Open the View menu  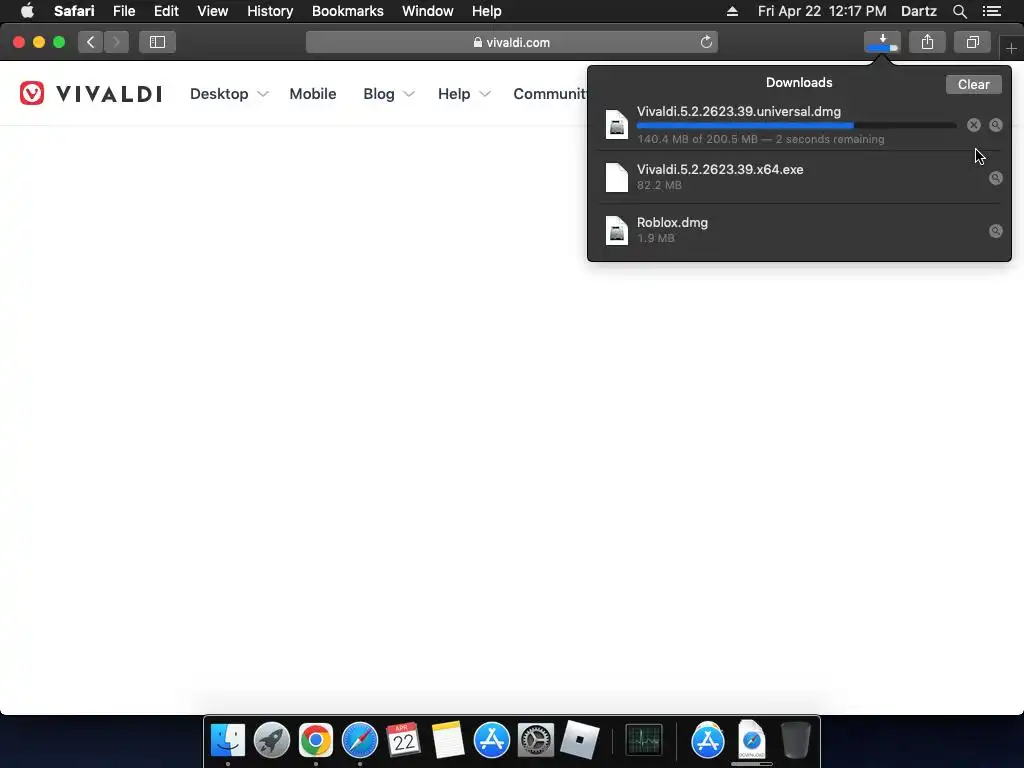click(x=212, y=11)
